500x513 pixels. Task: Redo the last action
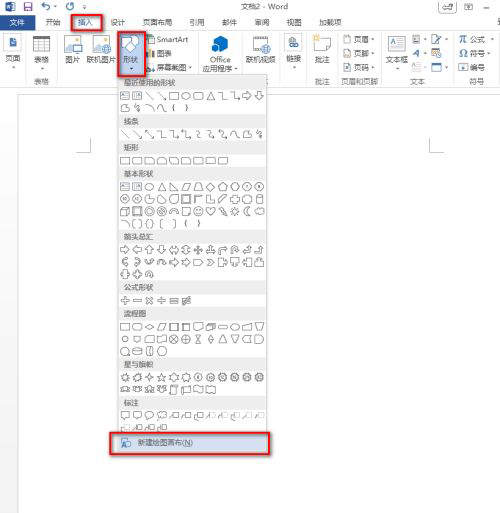pos(70,6)
